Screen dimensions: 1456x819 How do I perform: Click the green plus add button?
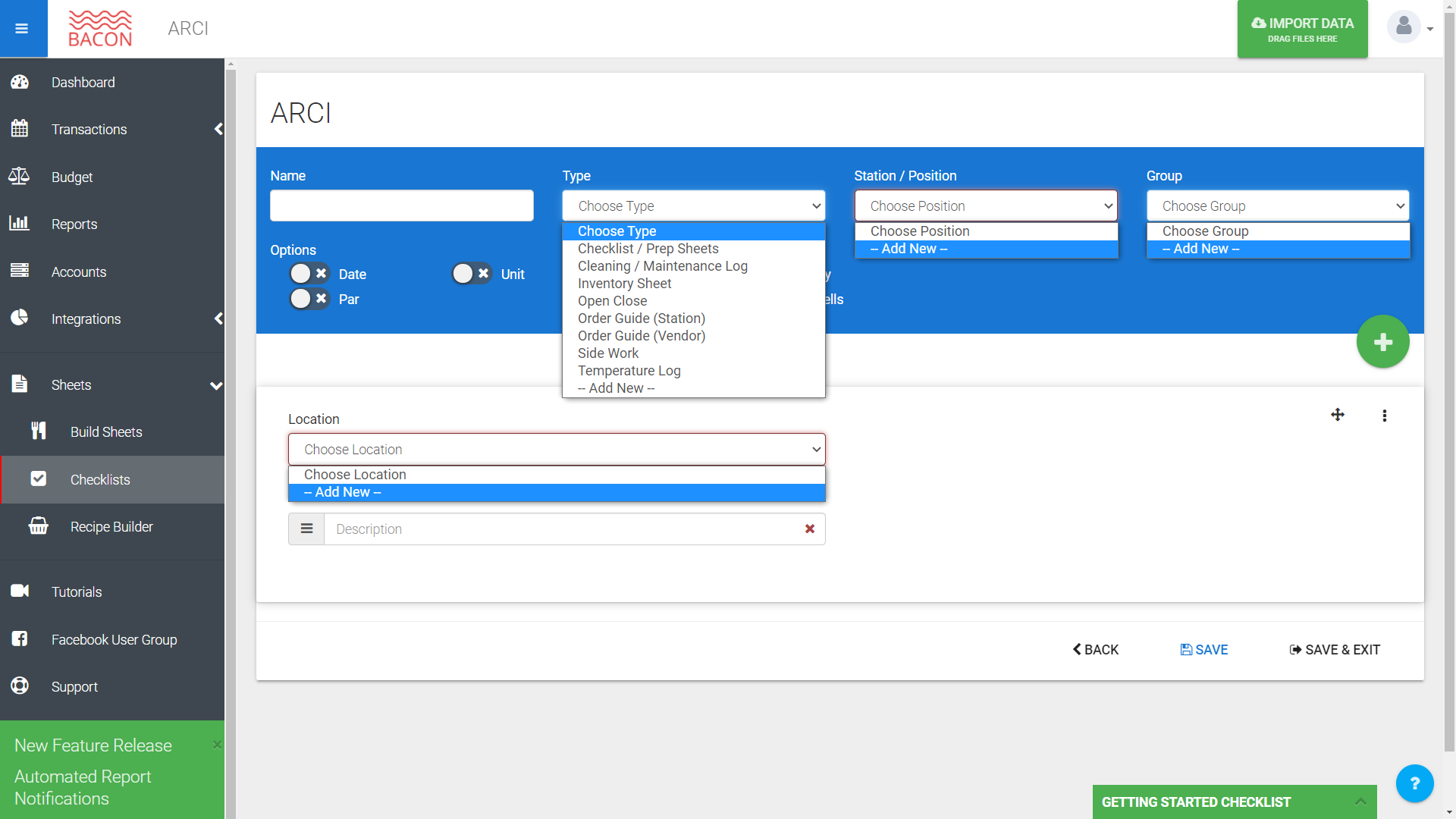[1382, 342]
